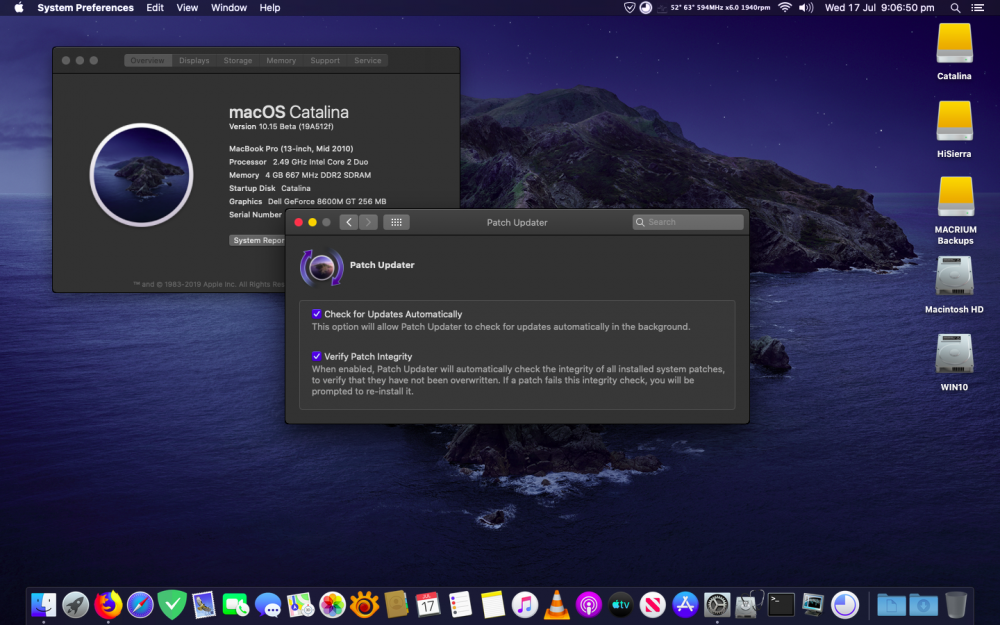
Task: Go back in Patch Updater window
Action: 348,222
